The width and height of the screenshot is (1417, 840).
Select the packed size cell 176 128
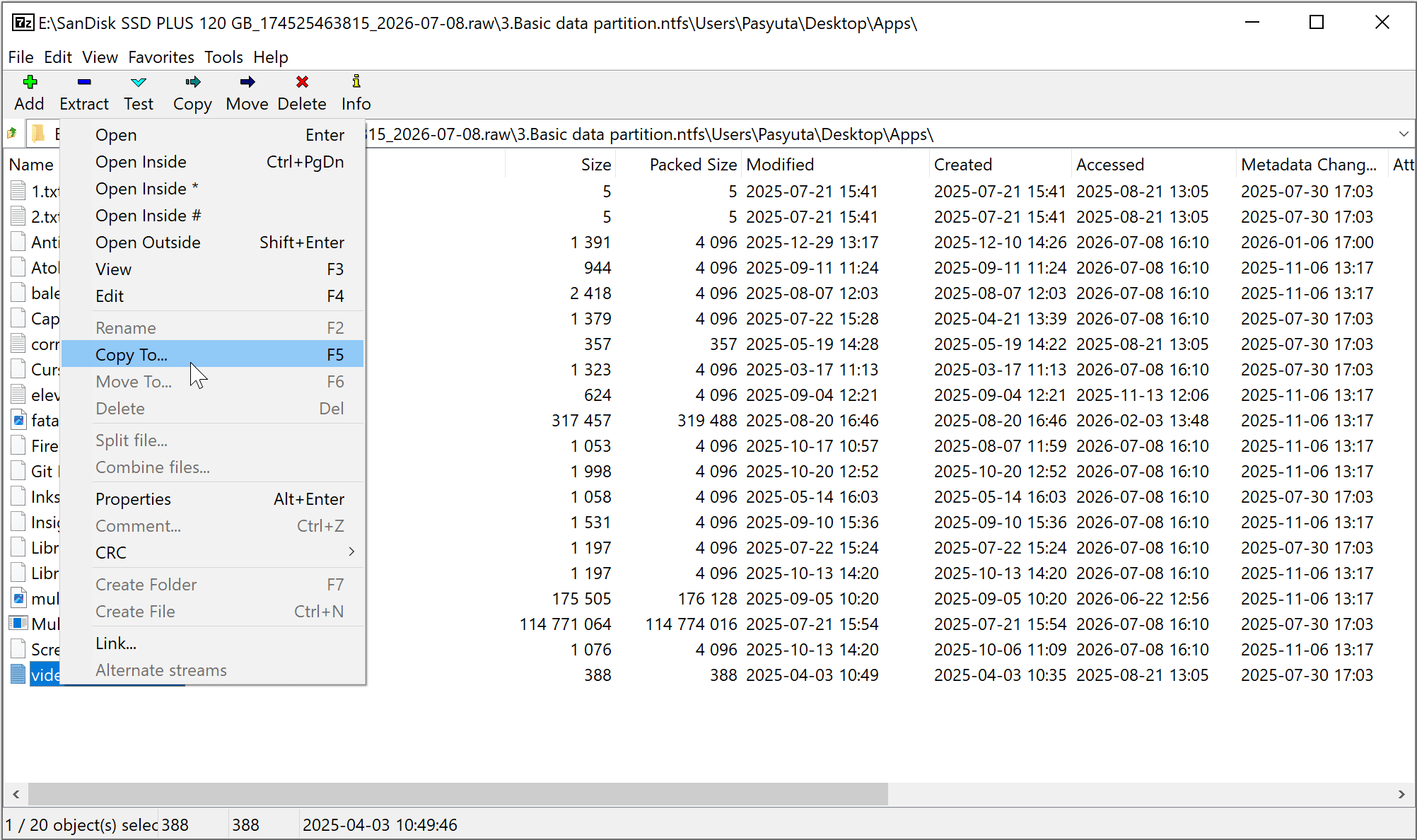[x=707, y=598]
